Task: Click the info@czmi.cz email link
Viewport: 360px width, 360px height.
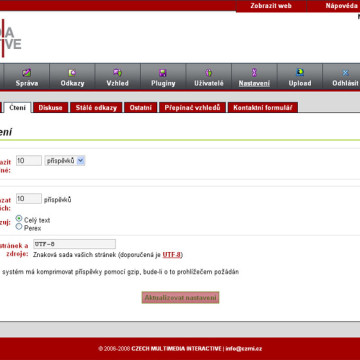Action: [x=244, y=349]
